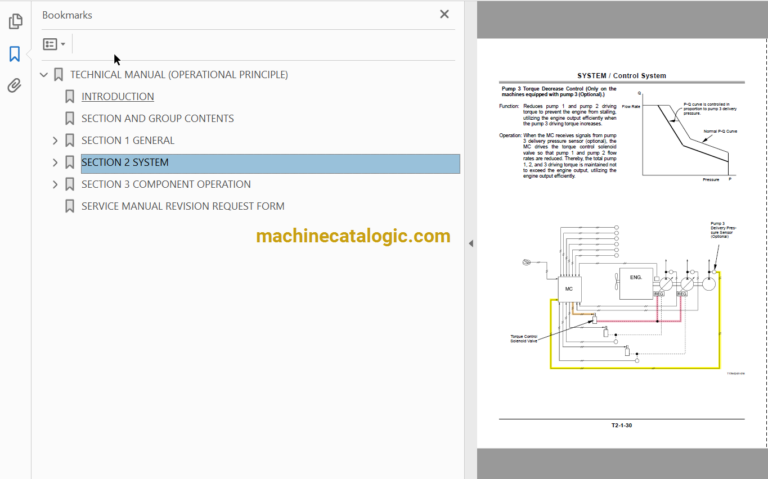Select SECTION 1 GENERAL bookmark text
This screenshot has height=479, width=768.
(128, 141)
